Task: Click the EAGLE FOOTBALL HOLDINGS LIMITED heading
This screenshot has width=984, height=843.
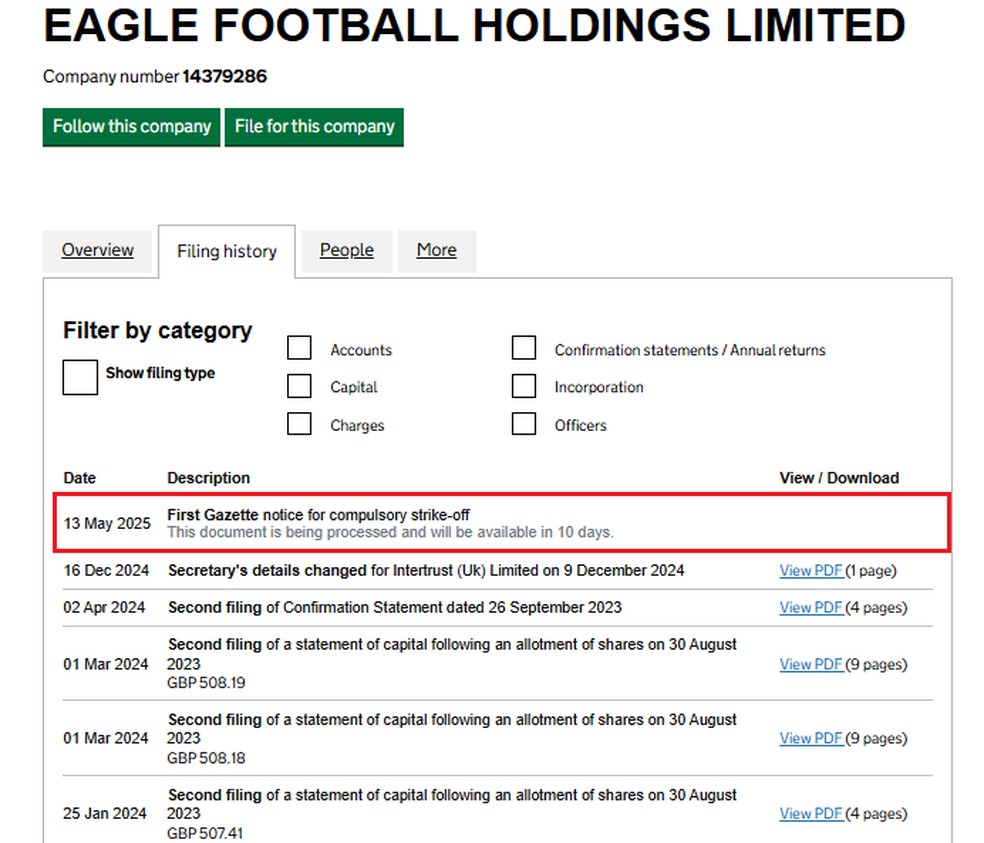Action: pos(472,27)
